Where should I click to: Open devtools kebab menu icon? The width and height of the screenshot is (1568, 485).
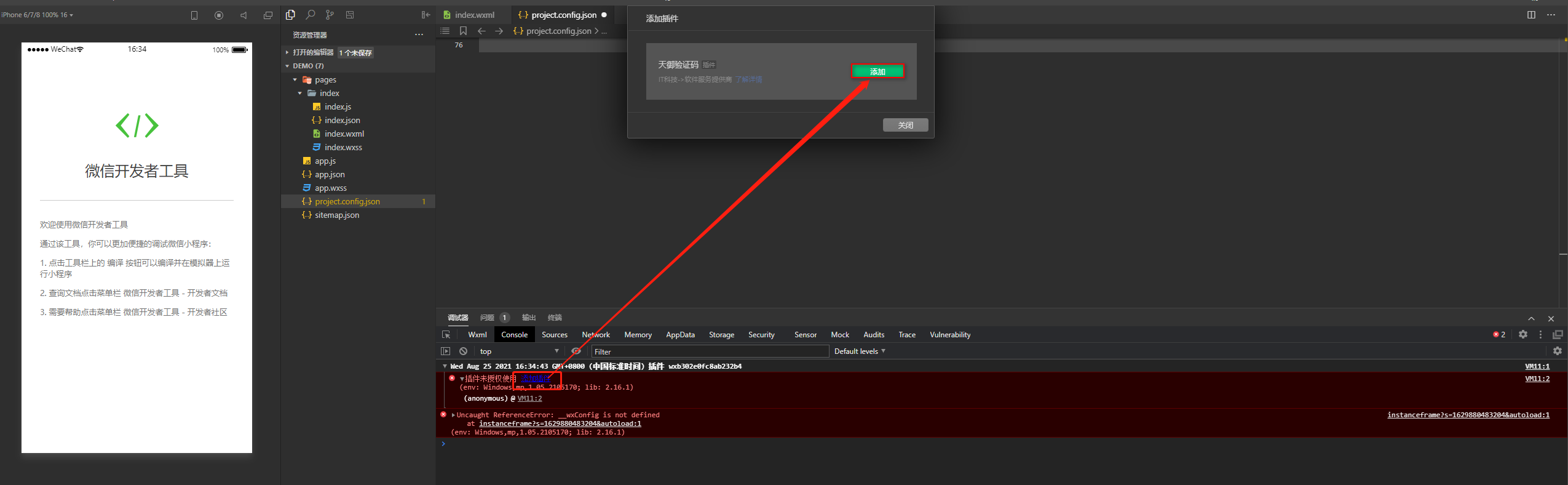[x=1540, y=334]
